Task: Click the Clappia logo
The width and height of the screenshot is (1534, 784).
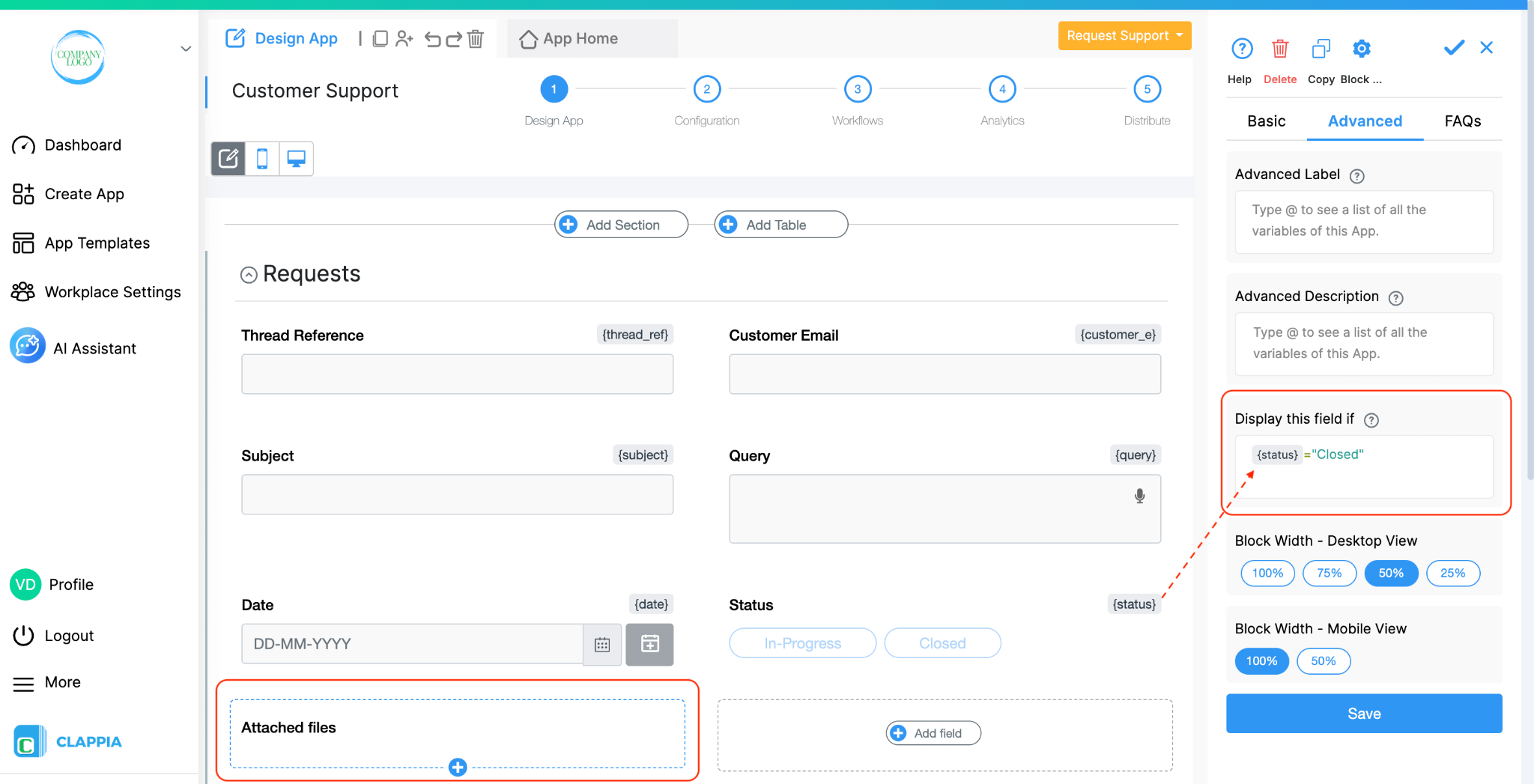Action: point(67,741)
